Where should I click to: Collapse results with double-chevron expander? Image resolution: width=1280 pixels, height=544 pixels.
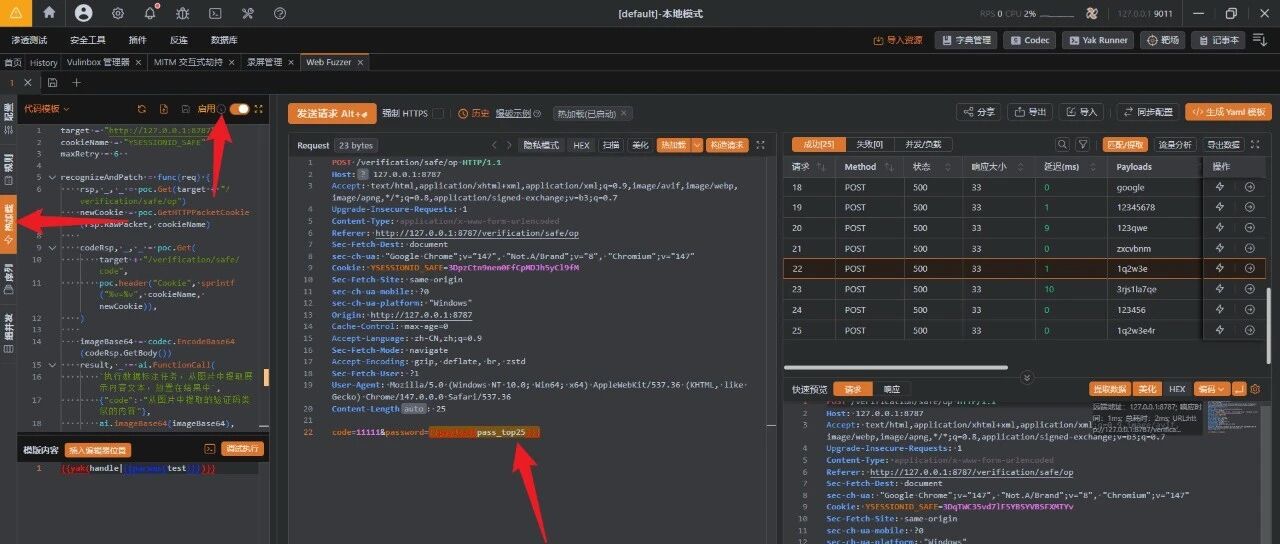1025,377
